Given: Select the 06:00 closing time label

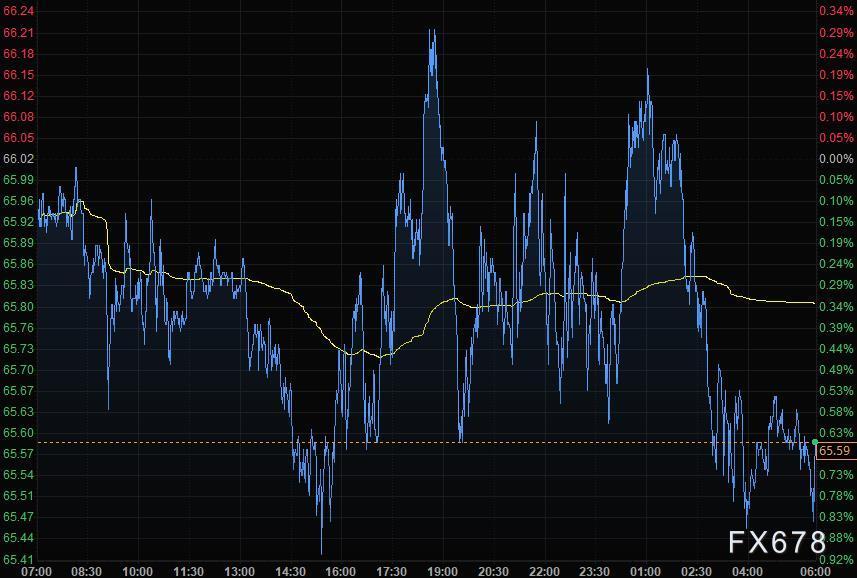Looking at the screenshot, I should click(x=814, y=571).
